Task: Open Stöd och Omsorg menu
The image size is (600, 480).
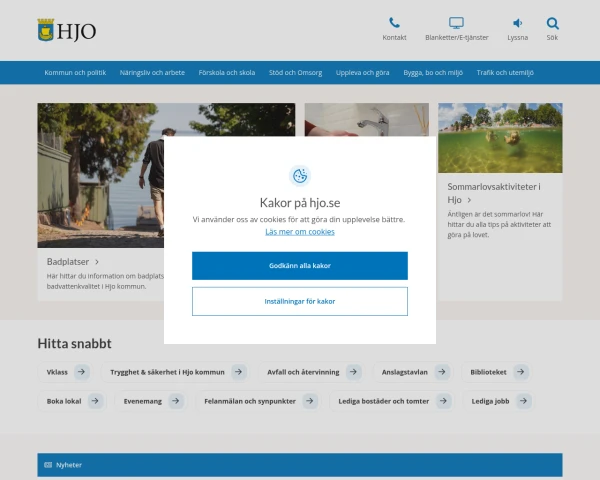Action: click(x=295, y=72)
